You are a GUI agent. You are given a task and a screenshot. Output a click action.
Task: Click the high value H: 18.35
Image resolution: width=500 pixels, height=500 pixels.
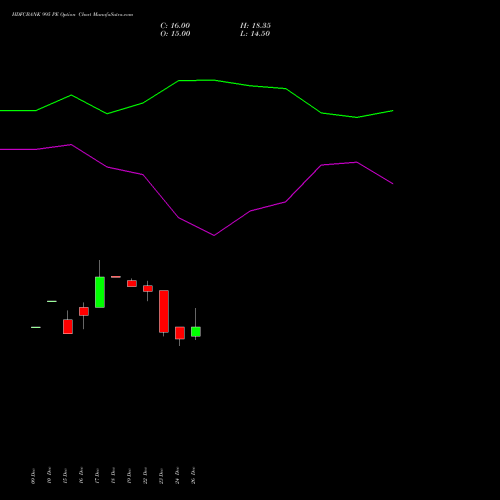tap(255, 26)
